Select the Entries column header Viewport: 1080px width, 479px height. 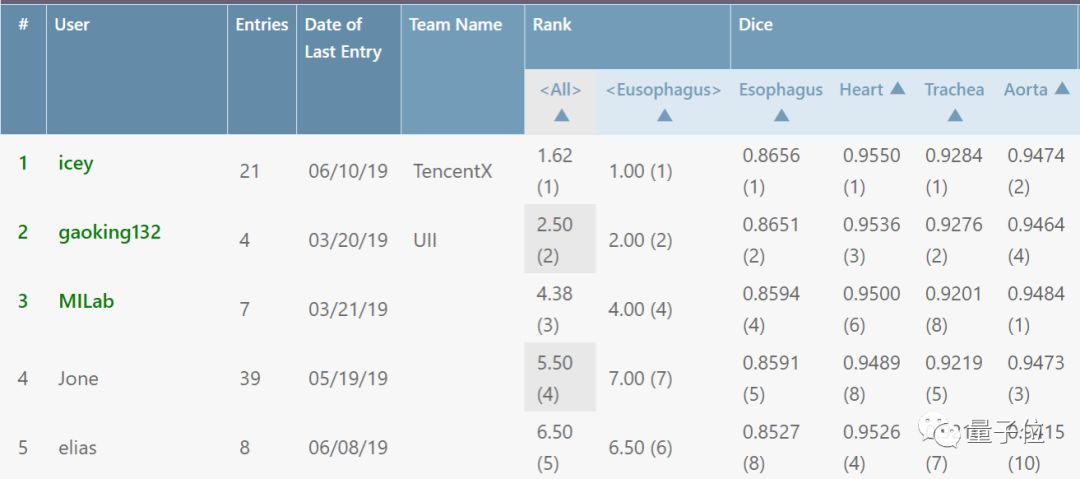click(x=262, y=25)
